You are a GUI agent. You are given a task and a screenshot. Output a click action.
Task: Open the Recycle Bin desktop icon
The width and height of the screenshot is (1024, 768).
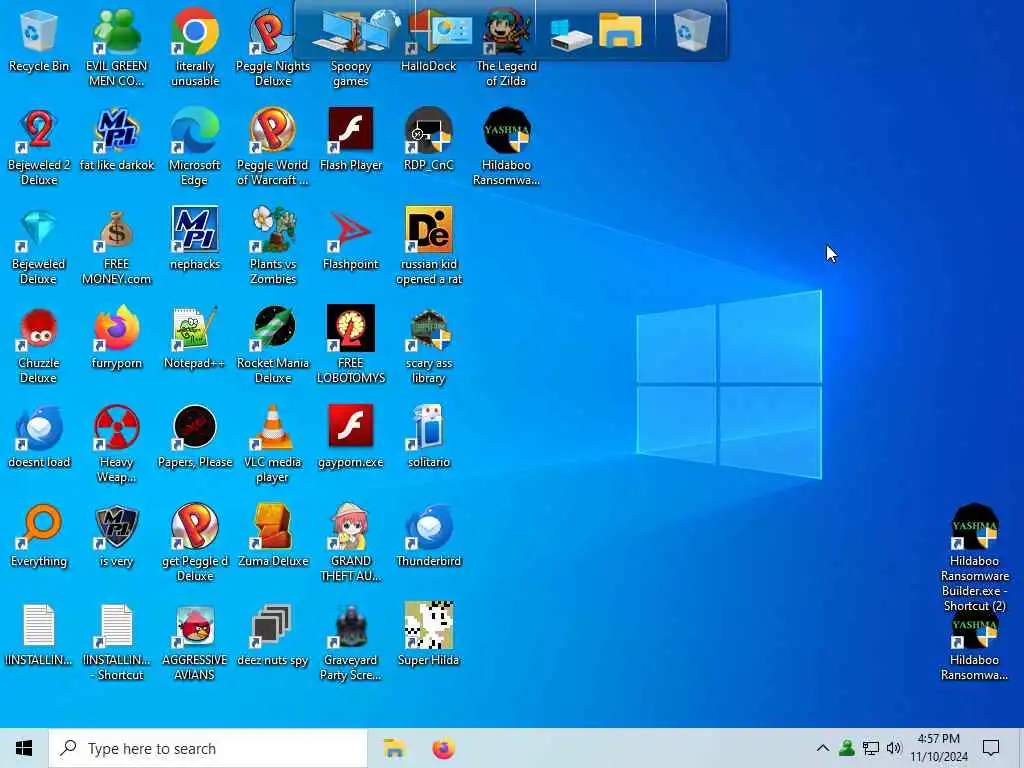39,40
